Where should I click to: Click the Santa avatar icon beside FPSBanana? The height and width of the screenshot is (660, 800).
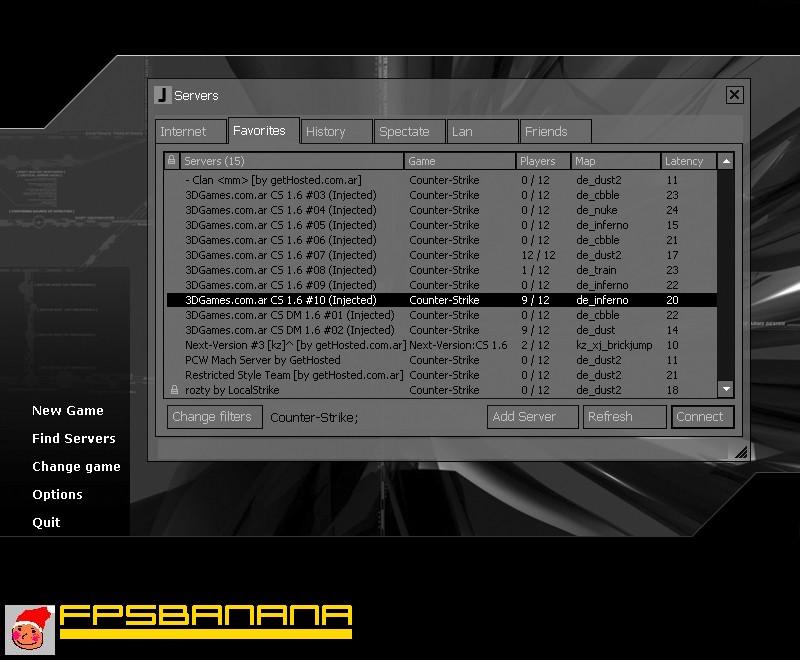coord(30,630)
